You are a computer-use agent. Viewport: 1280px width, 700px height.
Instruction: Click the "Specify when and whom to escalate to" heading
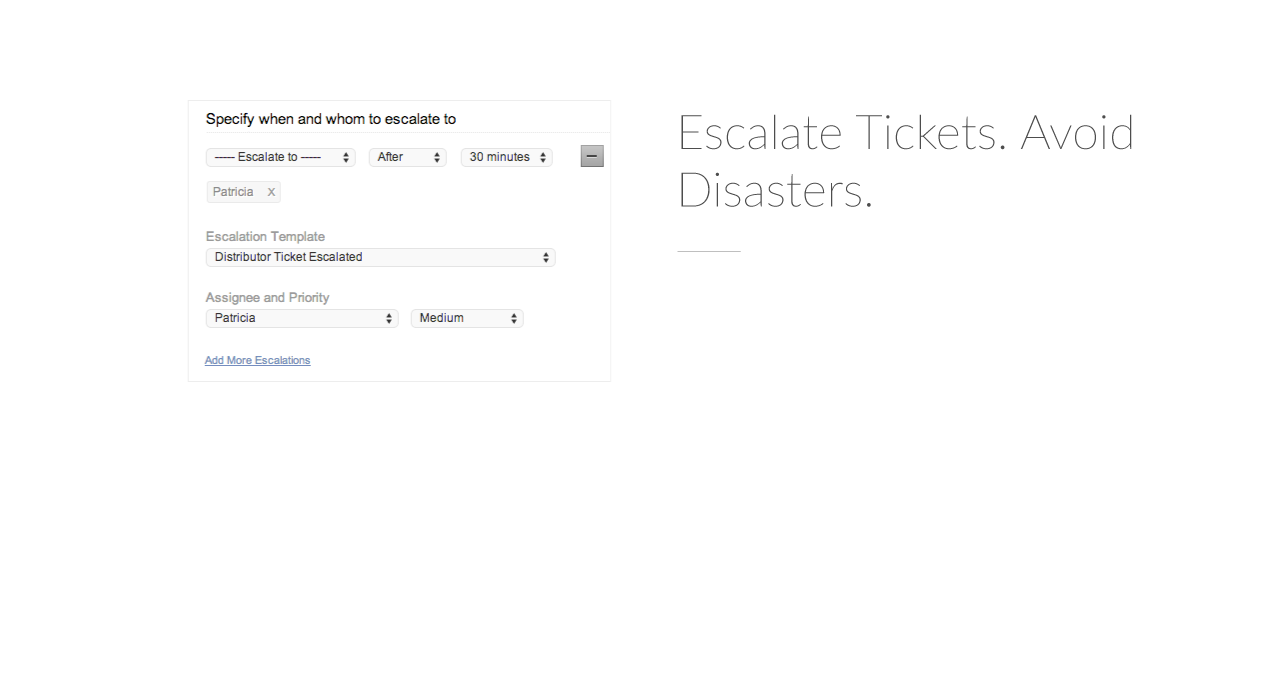(x=331, y=119)
